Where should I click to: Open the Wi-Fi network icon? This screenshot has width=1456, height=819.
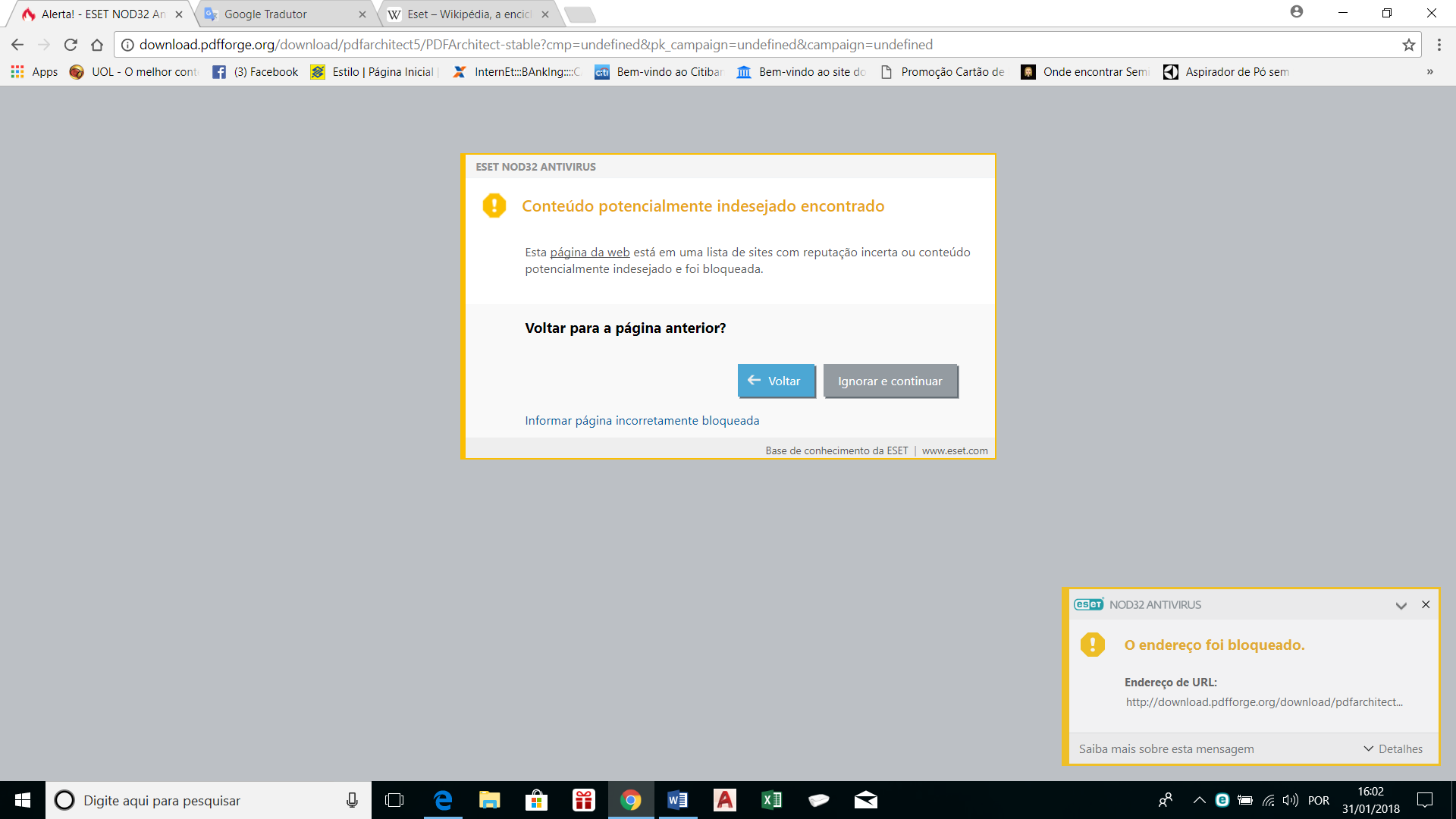(x=1268, y=800)
